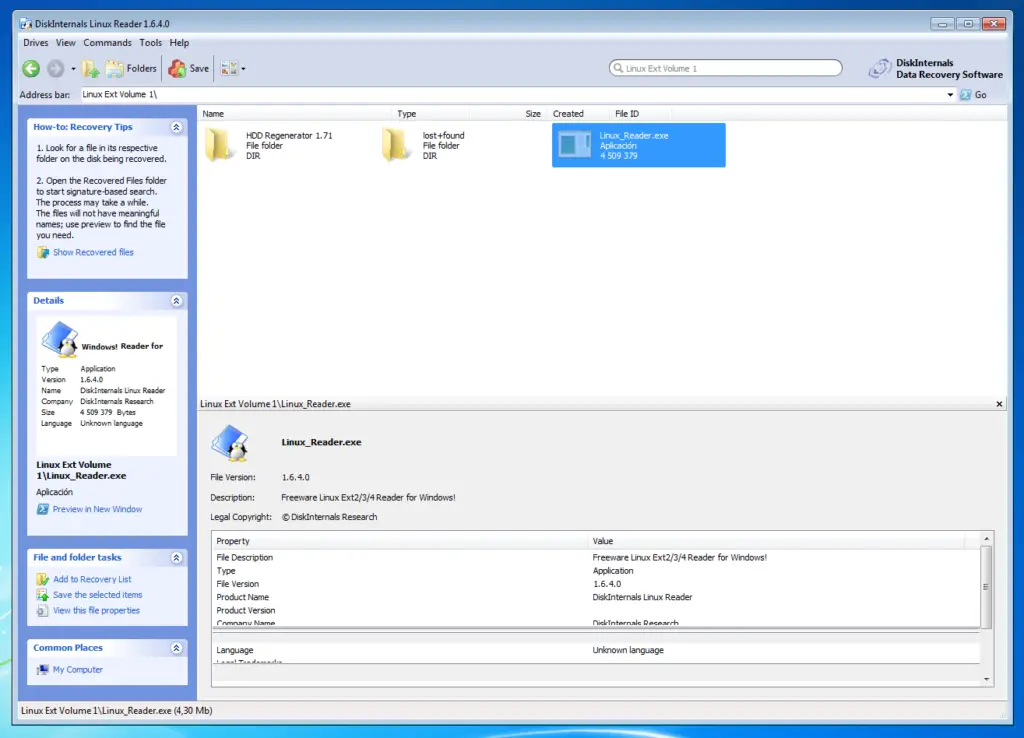Click the File Version value 1.6.4.0 in preview
Screen dimensions: 1024x738
tap(295, 477)
